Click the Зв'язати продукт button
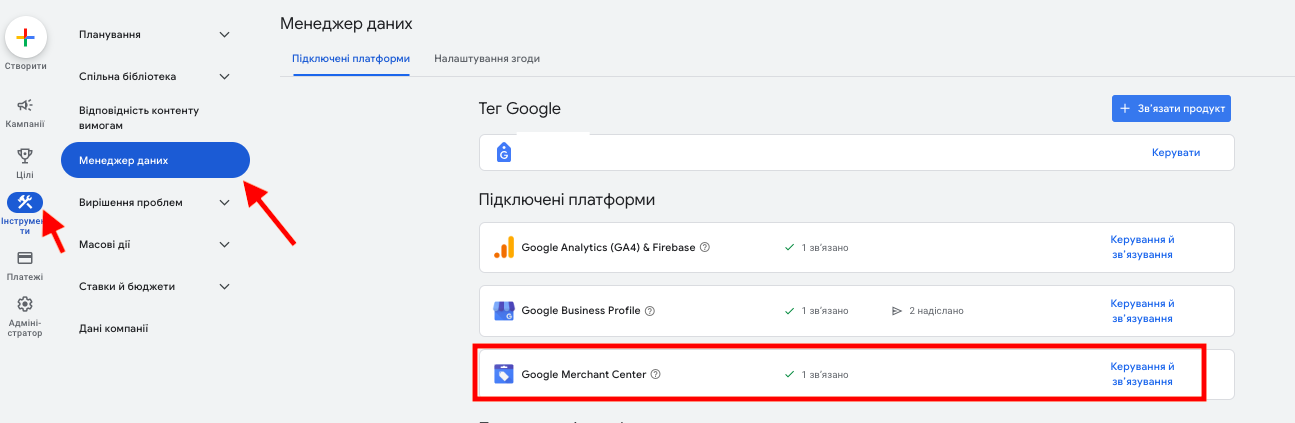 [1171, 108]
